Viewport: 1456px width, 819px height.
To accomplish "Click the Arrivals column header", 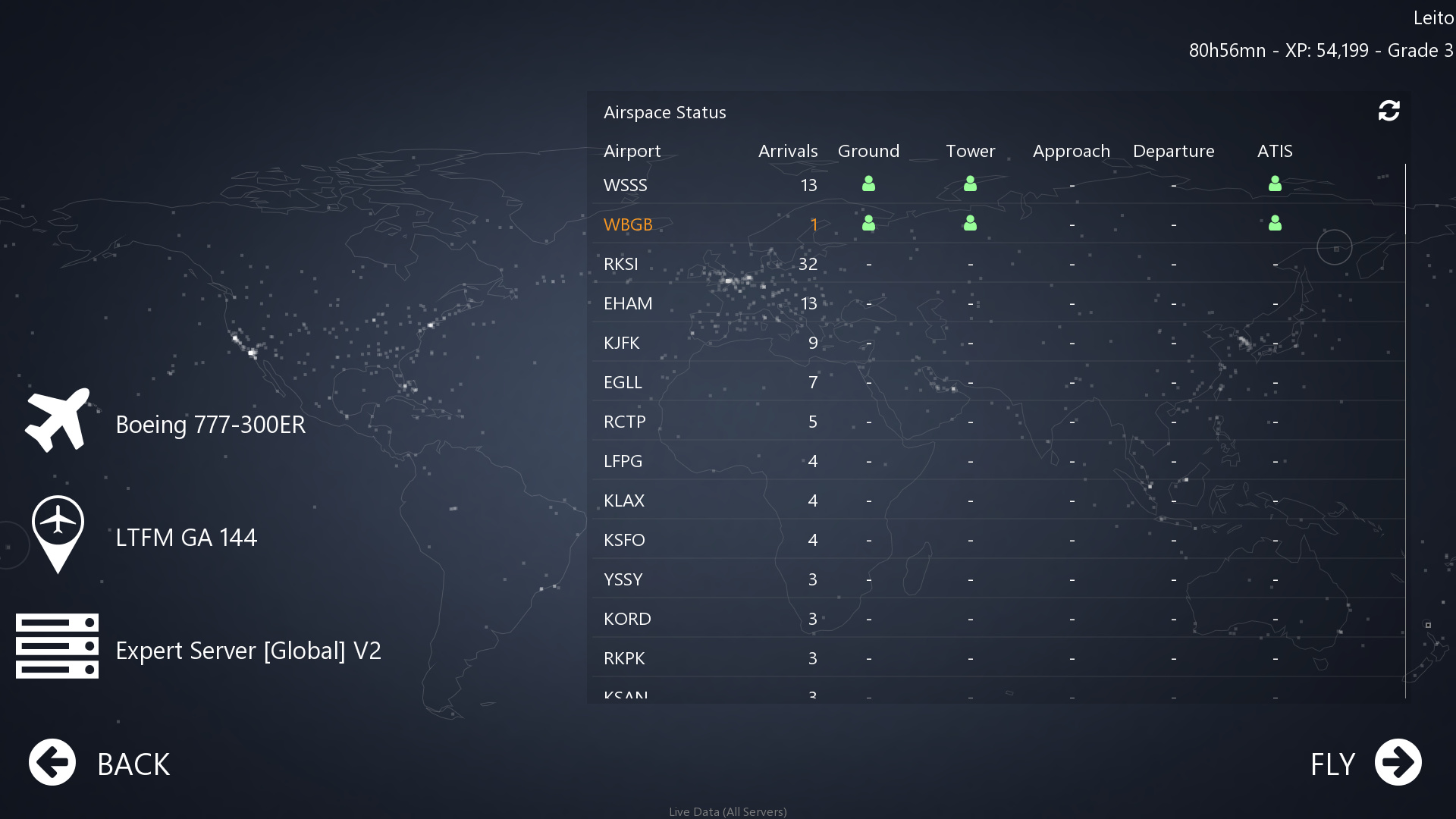I will 787,151.
